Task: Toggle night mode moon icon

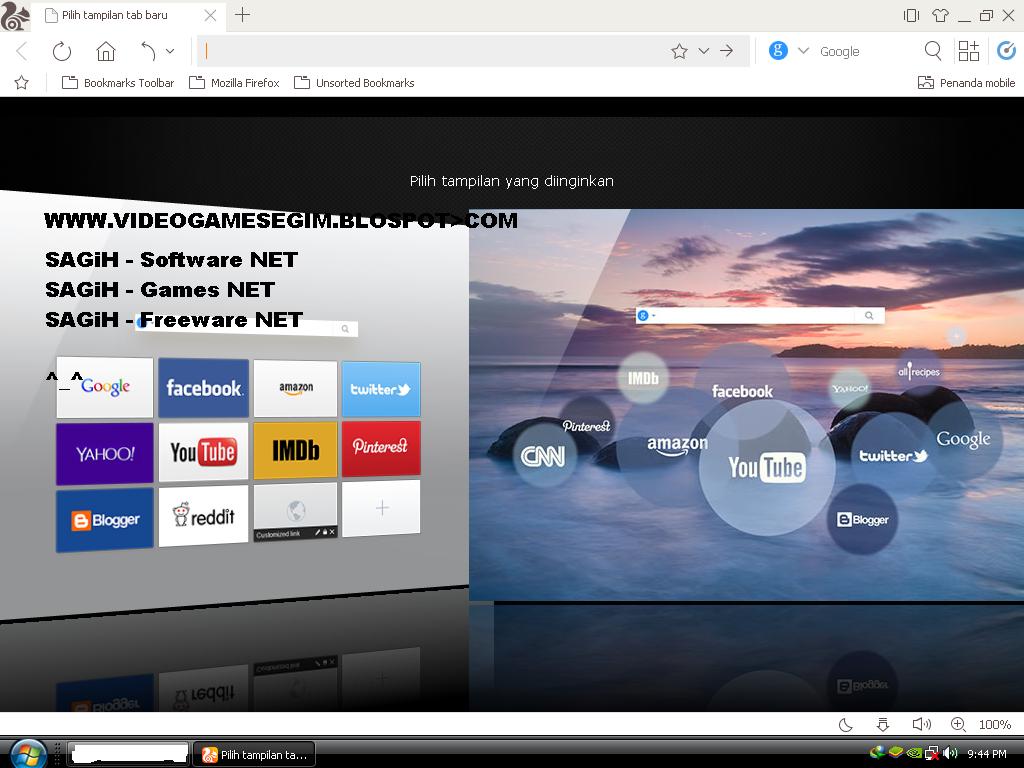Action: [x=846, y=724]
